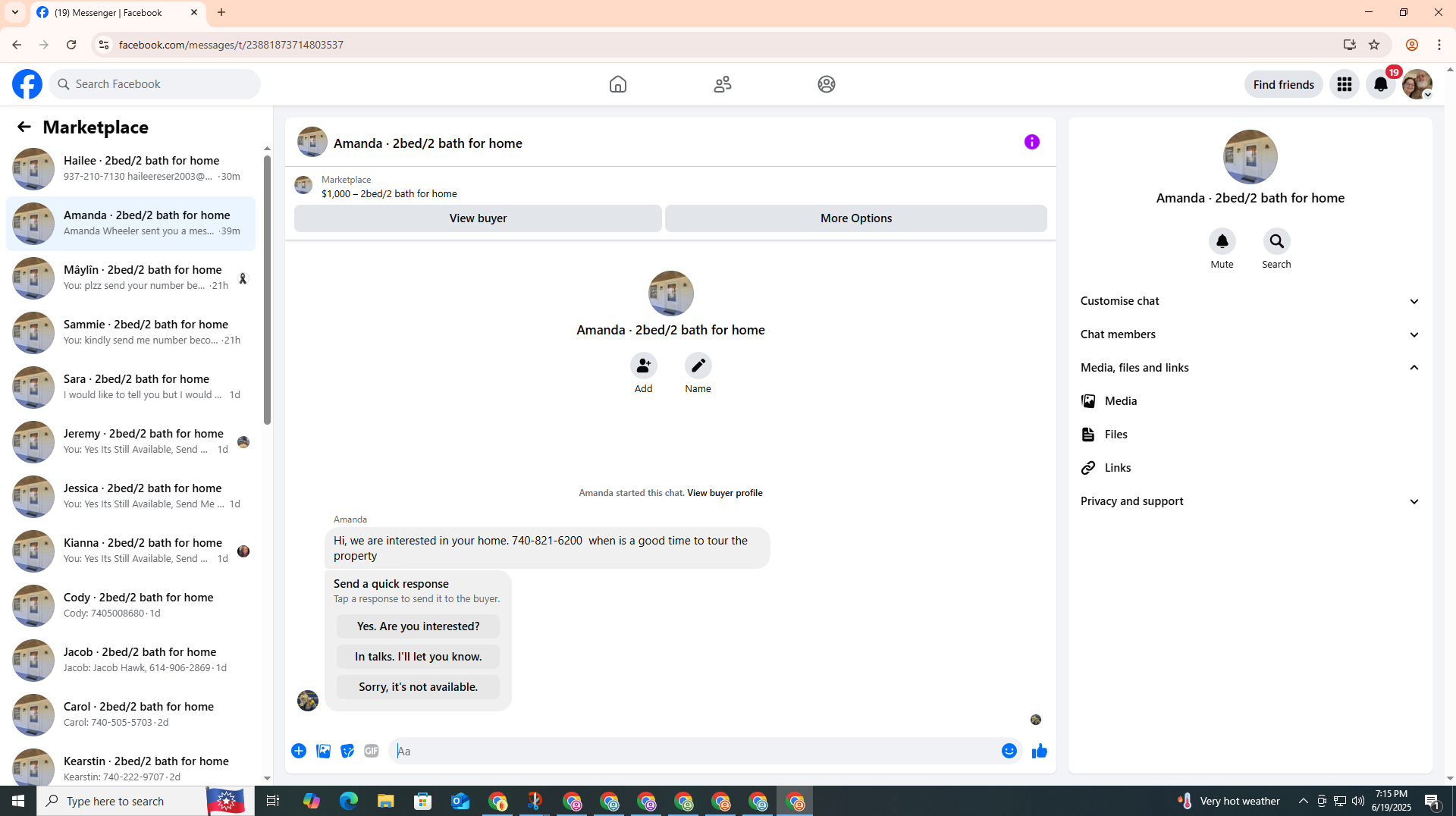The image size is (1456, 816).
Task: Click the Find friends button
Action: [1283, 84]
